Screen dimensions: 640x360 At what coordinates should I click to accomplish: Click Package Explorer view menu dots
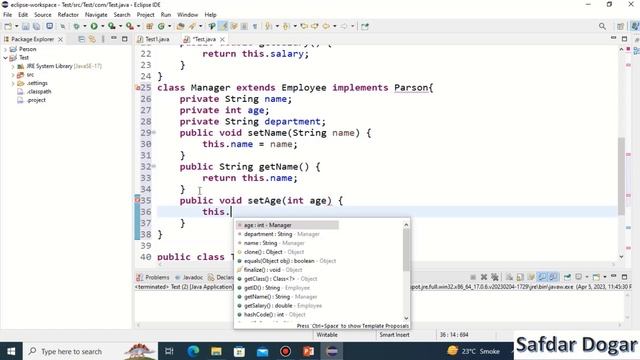pos(103,39)
